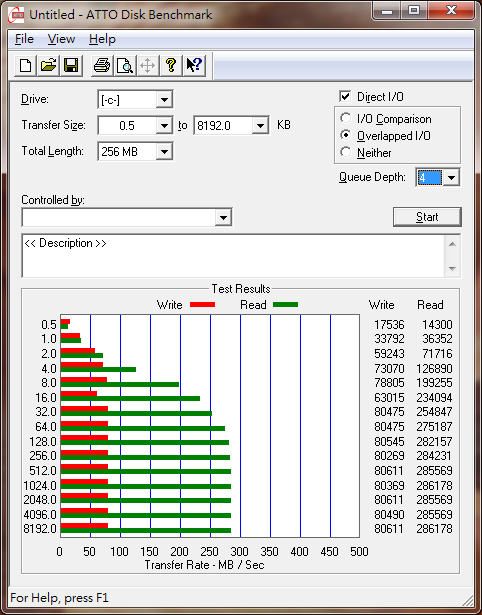
Task: Open Print Preview from the toolbar
Action: (x=125, y=65)
